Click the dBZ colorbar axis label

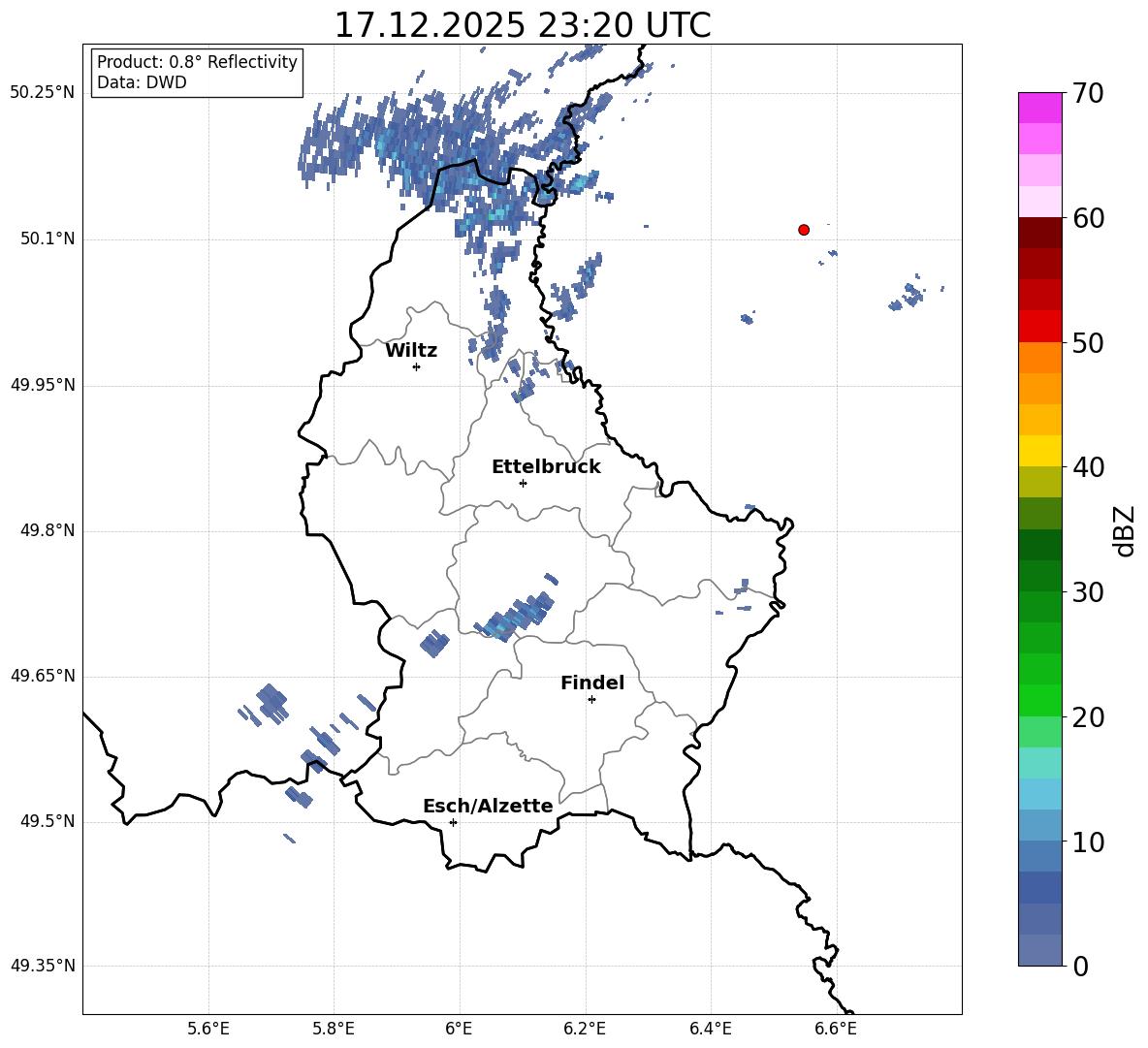[1124, 530]
